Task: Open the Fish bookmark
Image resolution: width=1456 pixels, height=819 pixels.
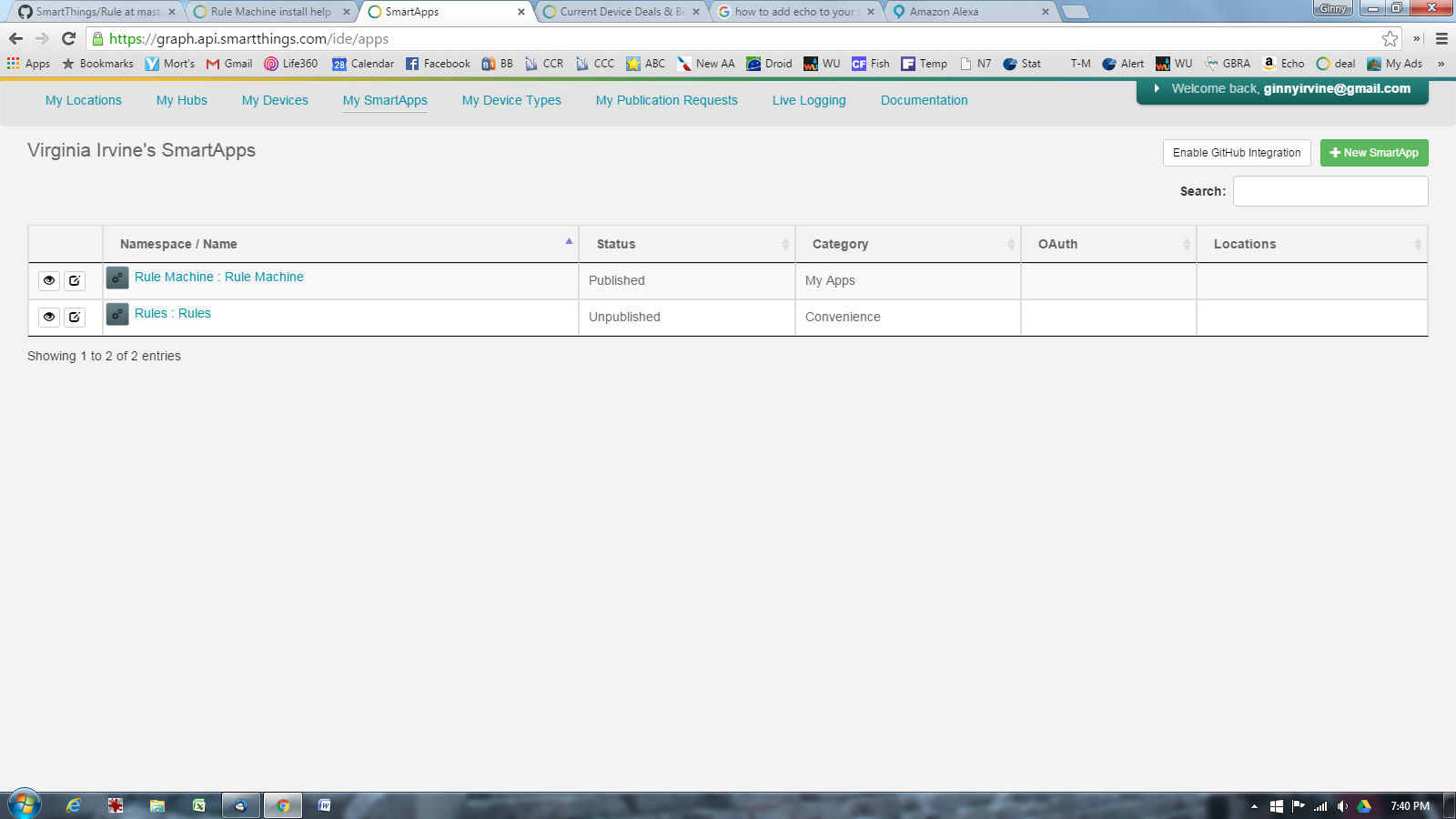Action: (871, 64)
